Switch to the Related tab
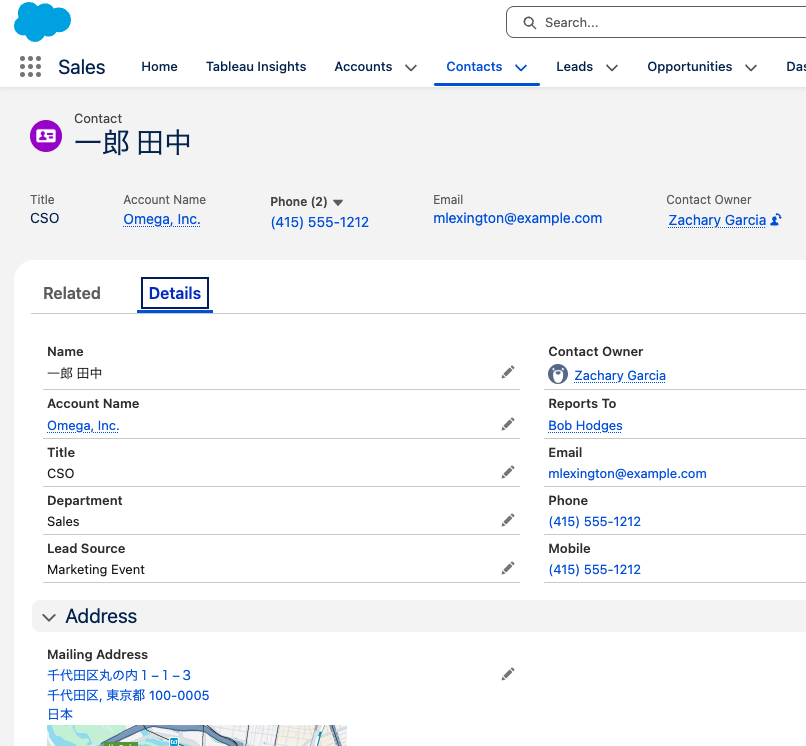 (x=72, y=293)
